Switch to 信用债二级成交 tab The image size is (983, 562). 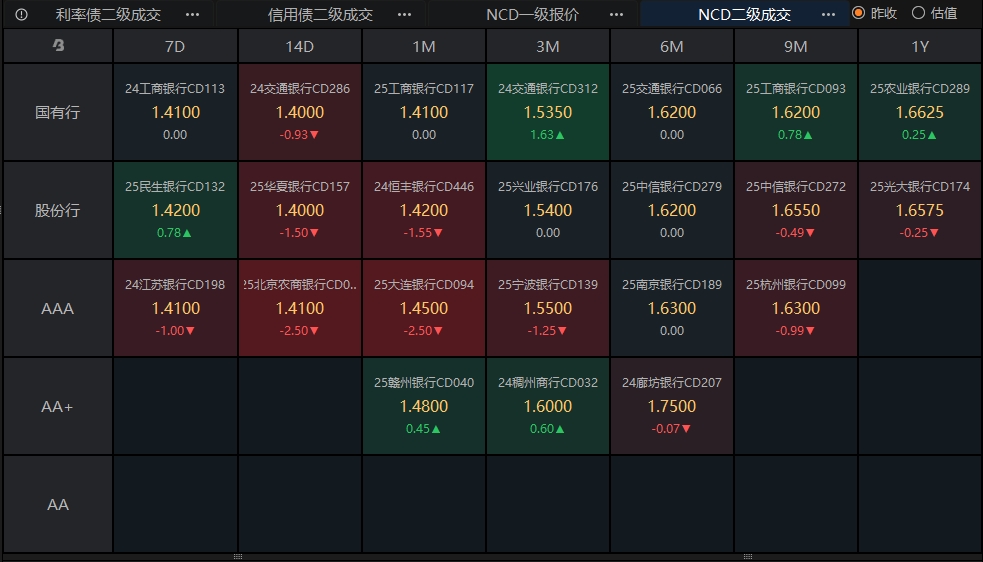click(320, 14)
